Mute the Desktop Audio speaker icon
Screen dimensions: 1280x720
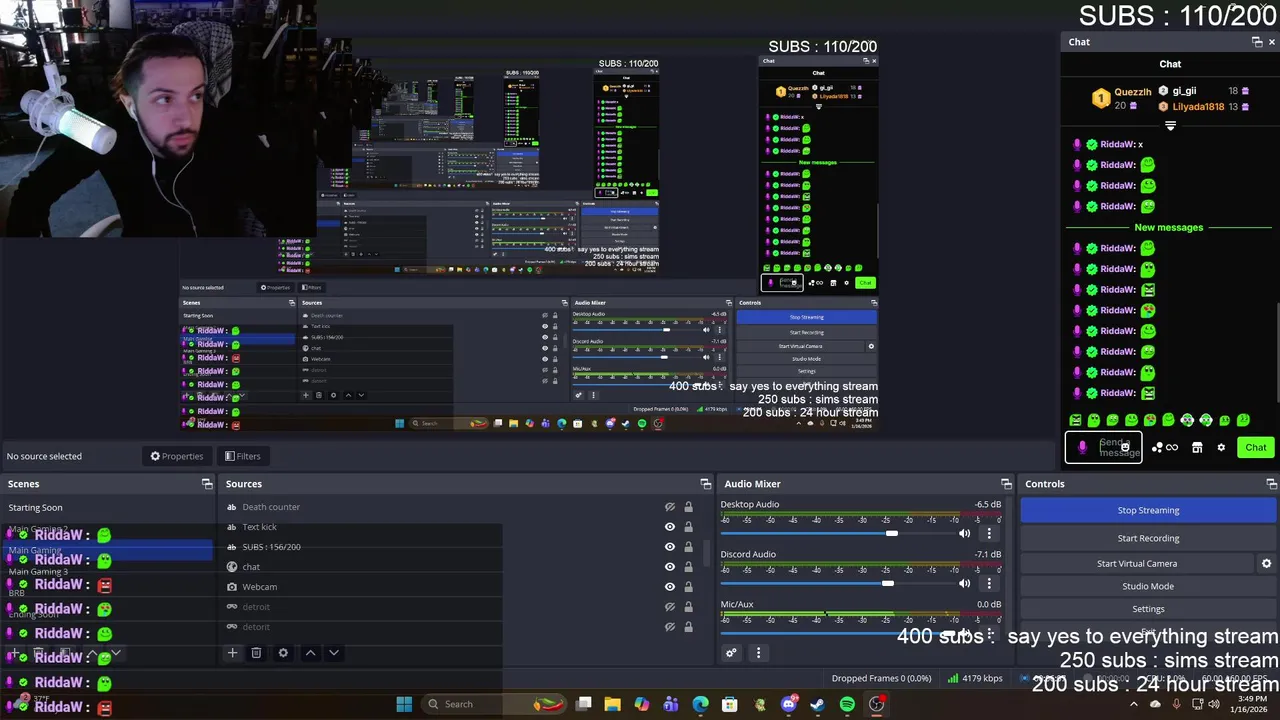point(964,533)
